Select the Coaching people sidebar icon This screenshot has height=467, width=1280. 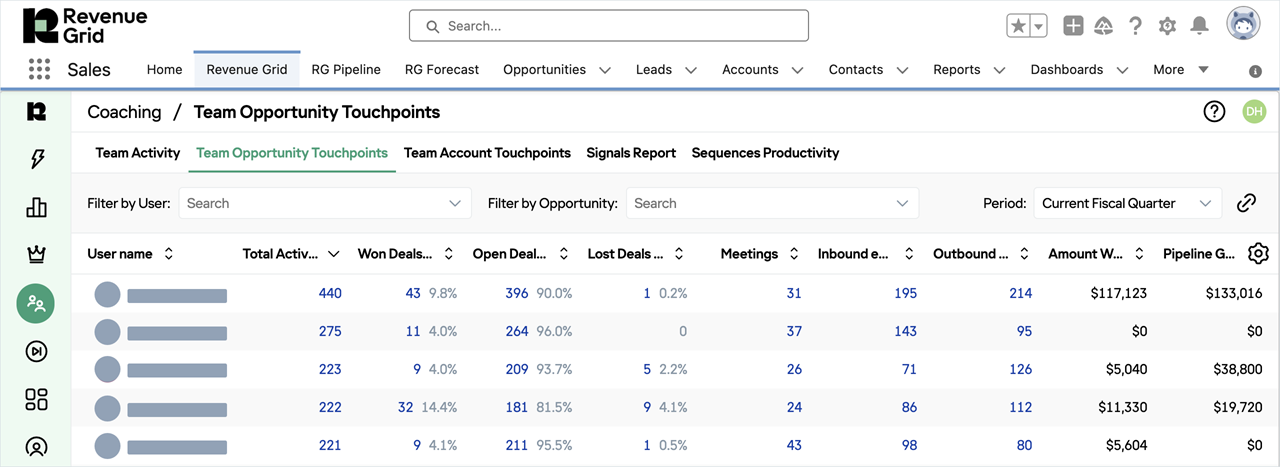pyautogui.click(x=37, y=303)
